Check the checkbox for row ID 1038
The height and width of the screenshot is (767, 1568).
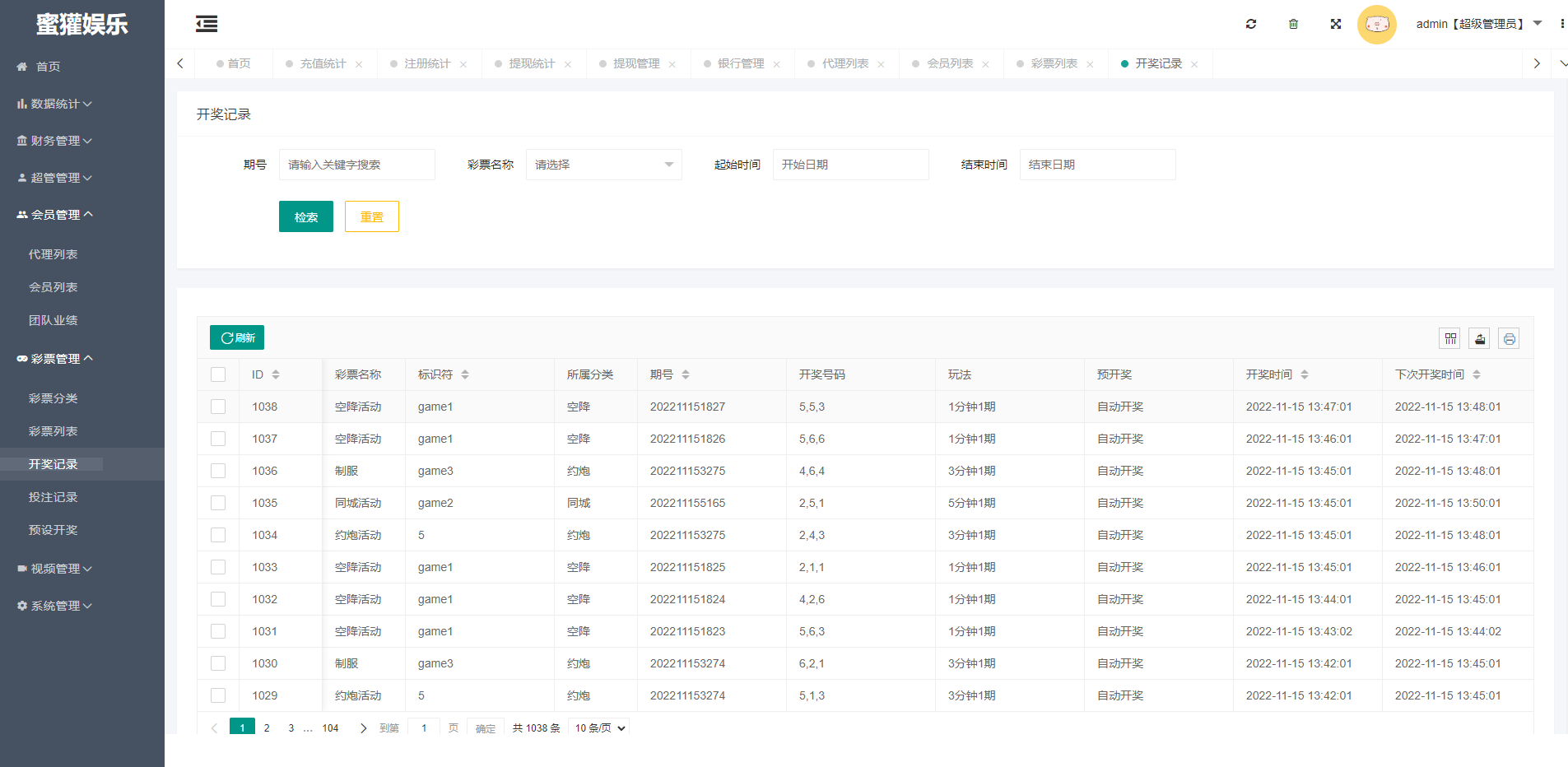tap(218, 406)
